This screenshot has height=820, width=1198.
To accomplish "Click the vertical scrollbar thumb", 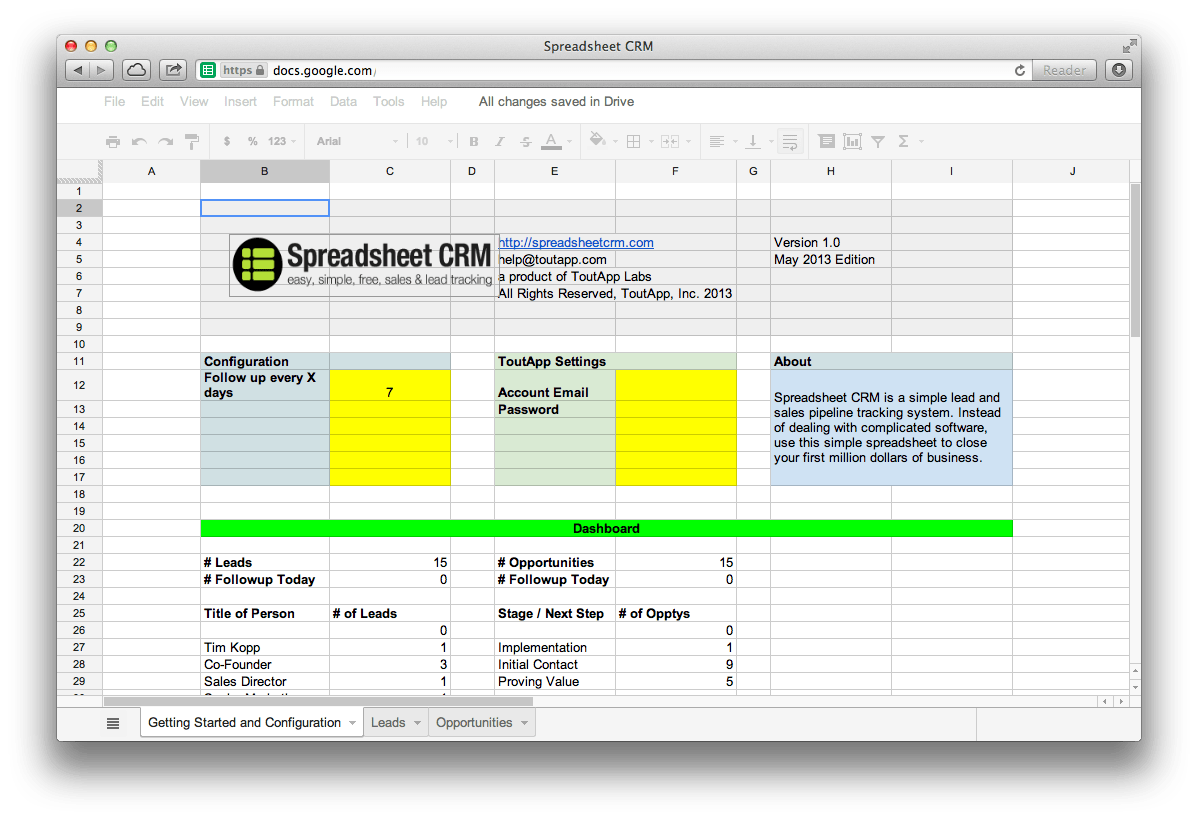I will pyautogui.click(x=1135, y=260).
